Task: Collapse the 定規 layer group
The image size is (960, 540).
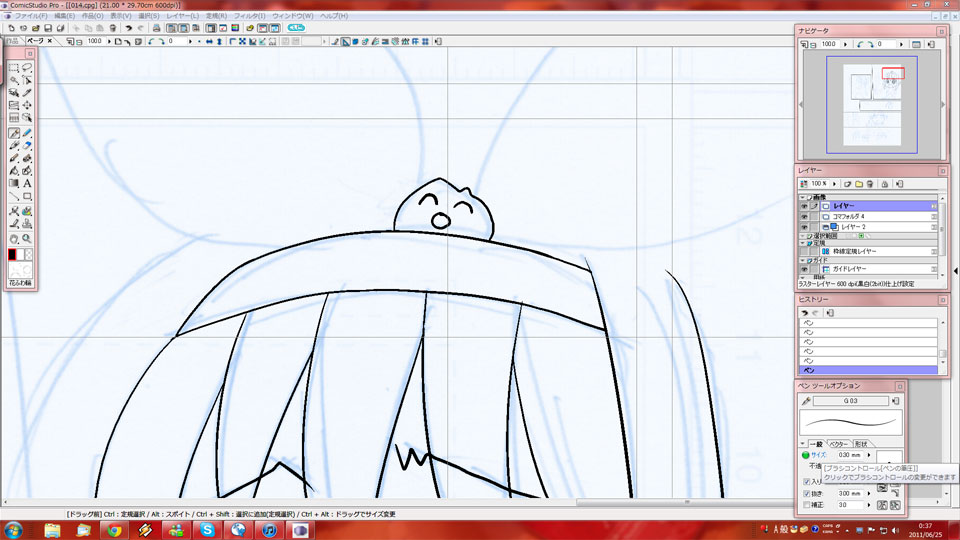Action: pyautogui.click(x=803, y=243)
